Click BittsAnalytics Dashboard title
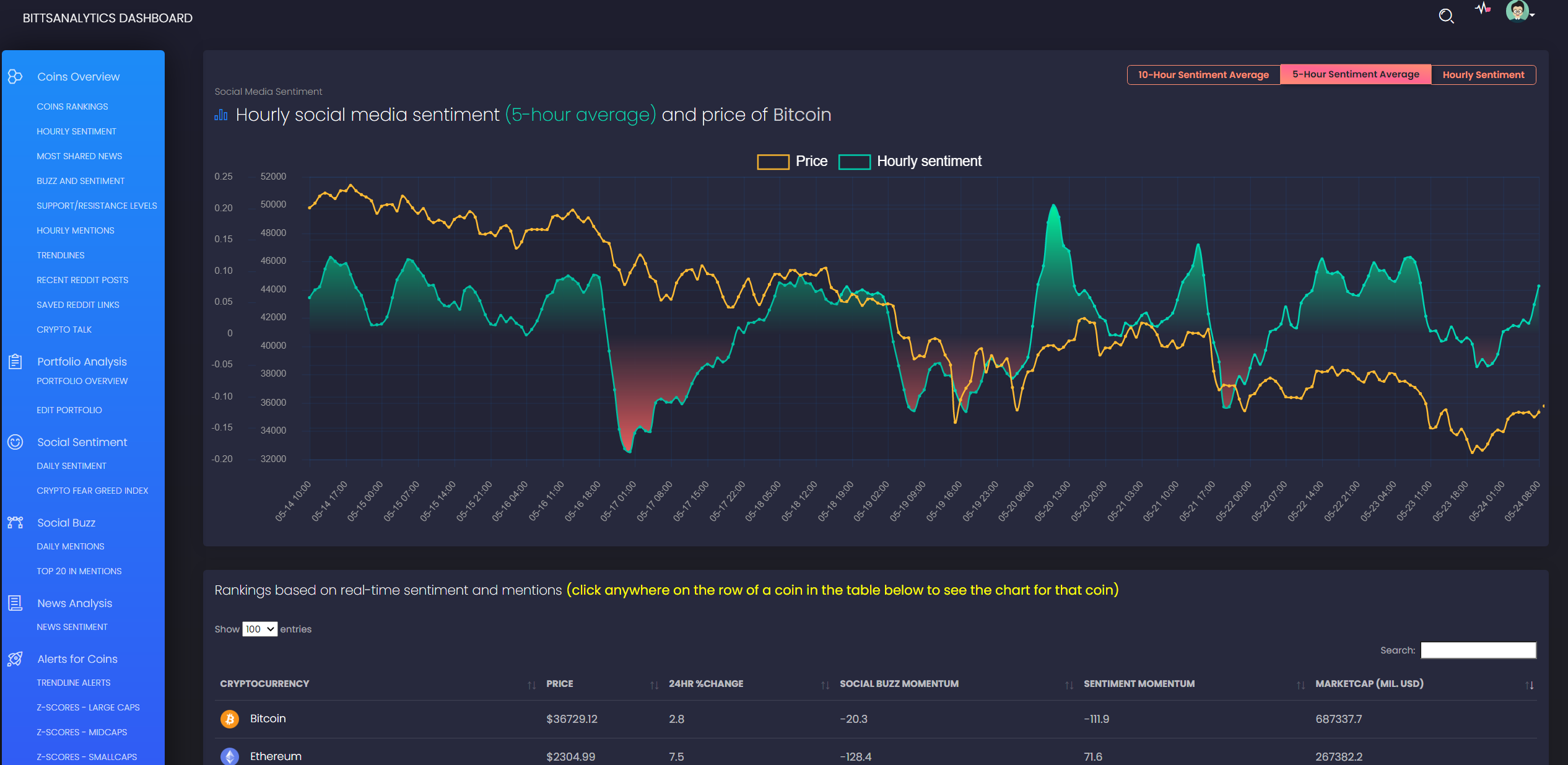The height and width of the screenshot is (765, 1568). pos(108,18)
